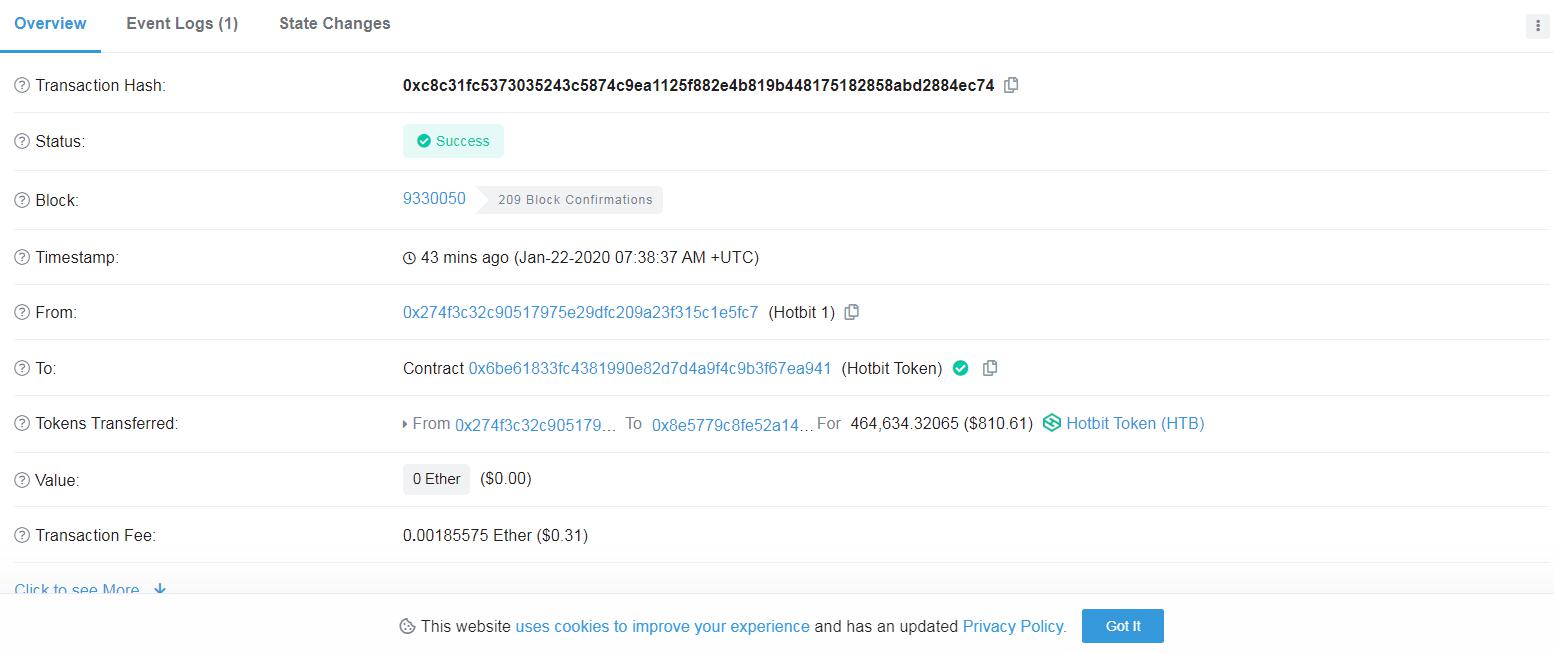The width and height of the screenshot is (1554, 653).
Task: Help icon next to Timestamp label
Action: (x=22, y=258)
